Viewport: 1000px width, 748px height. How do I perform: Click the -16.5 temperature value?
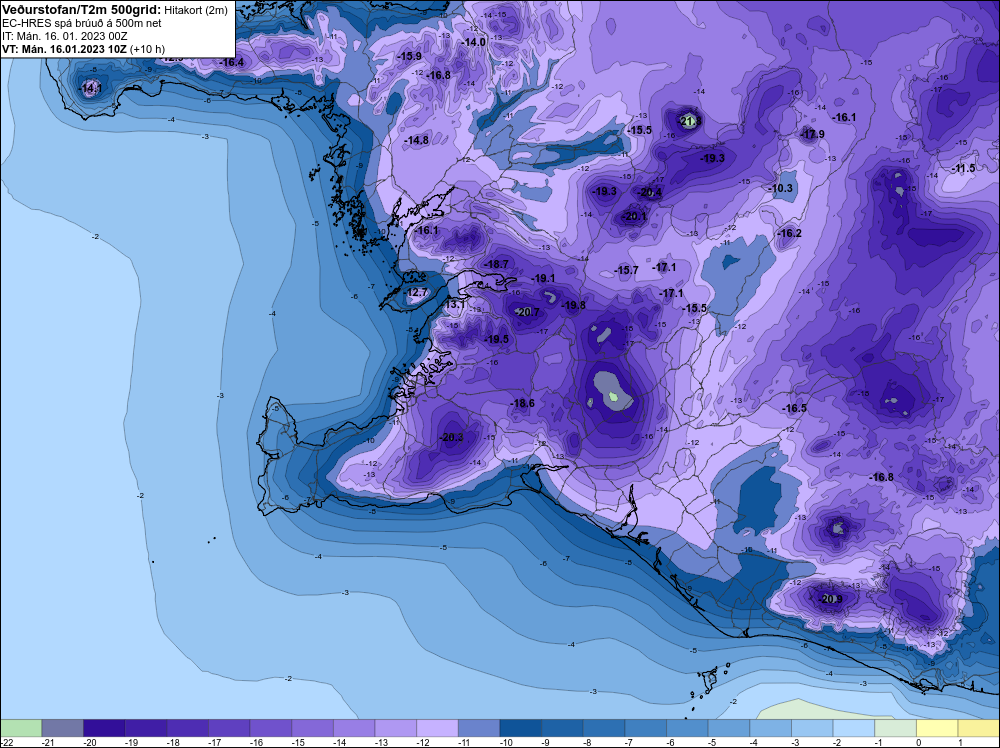coord(795,408)
